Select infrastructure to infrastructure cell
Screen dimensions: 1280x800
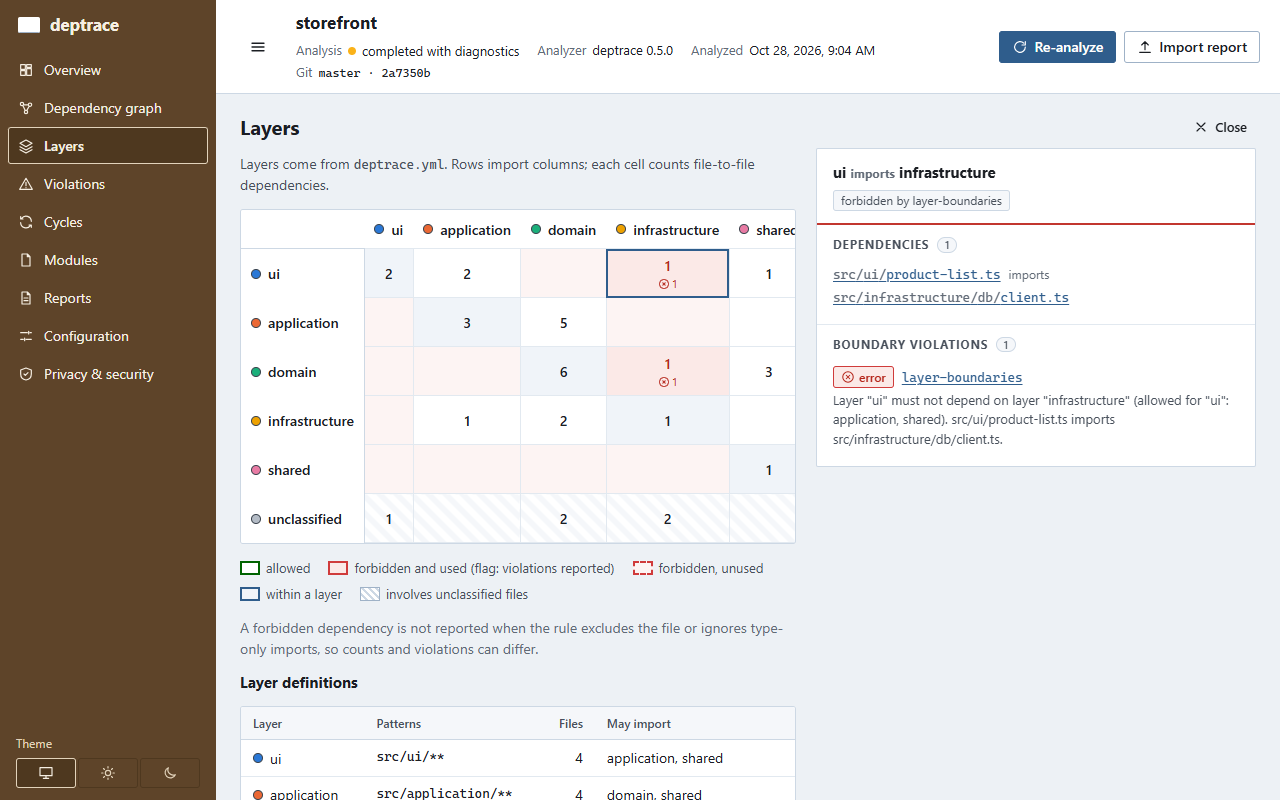point(668,420)
